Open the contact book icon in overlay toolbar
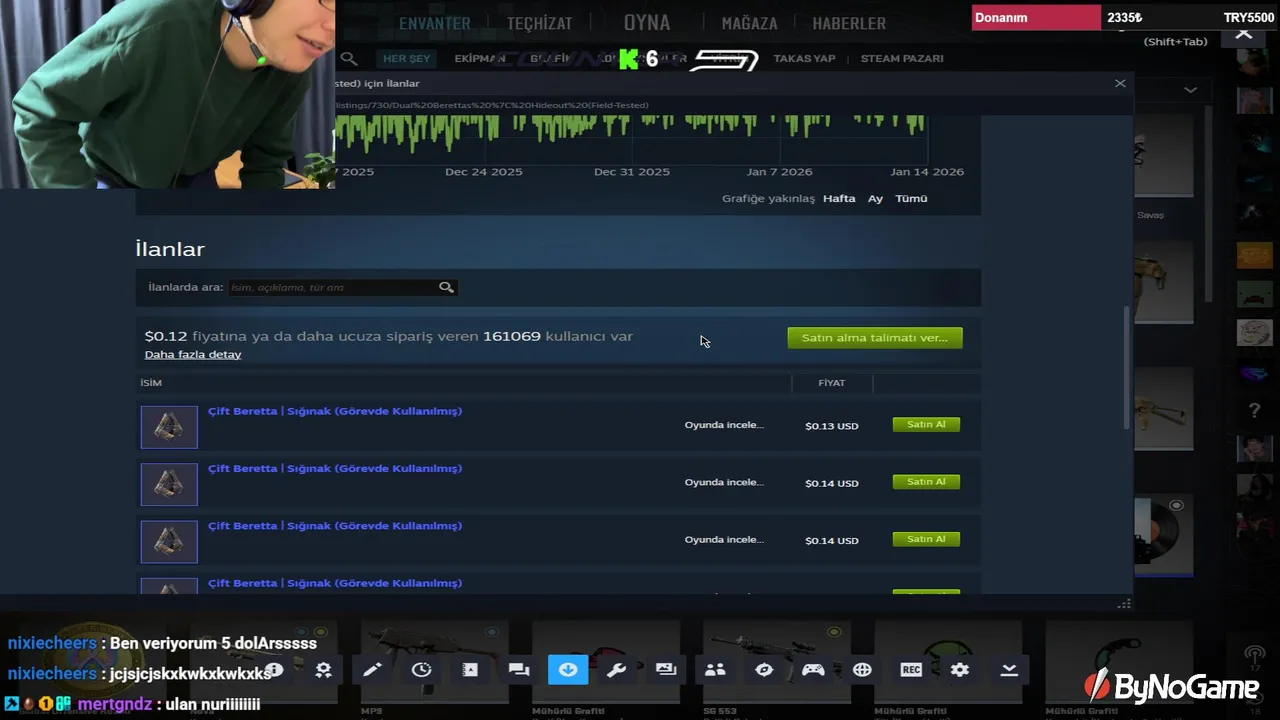1280x720 pixels. (470, 670)
